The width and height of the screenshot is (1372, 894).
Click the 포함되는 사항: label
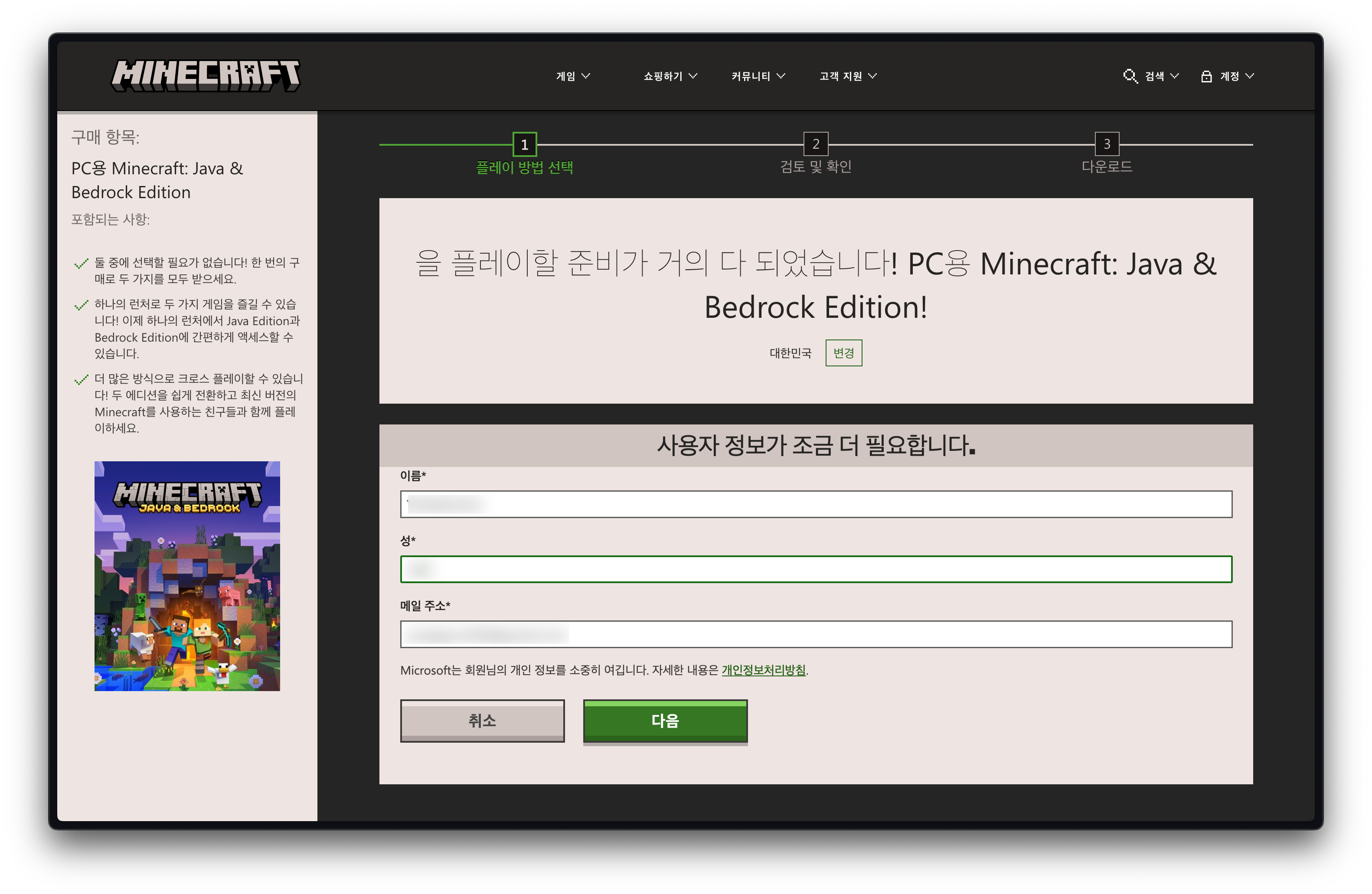pos(111,219)
